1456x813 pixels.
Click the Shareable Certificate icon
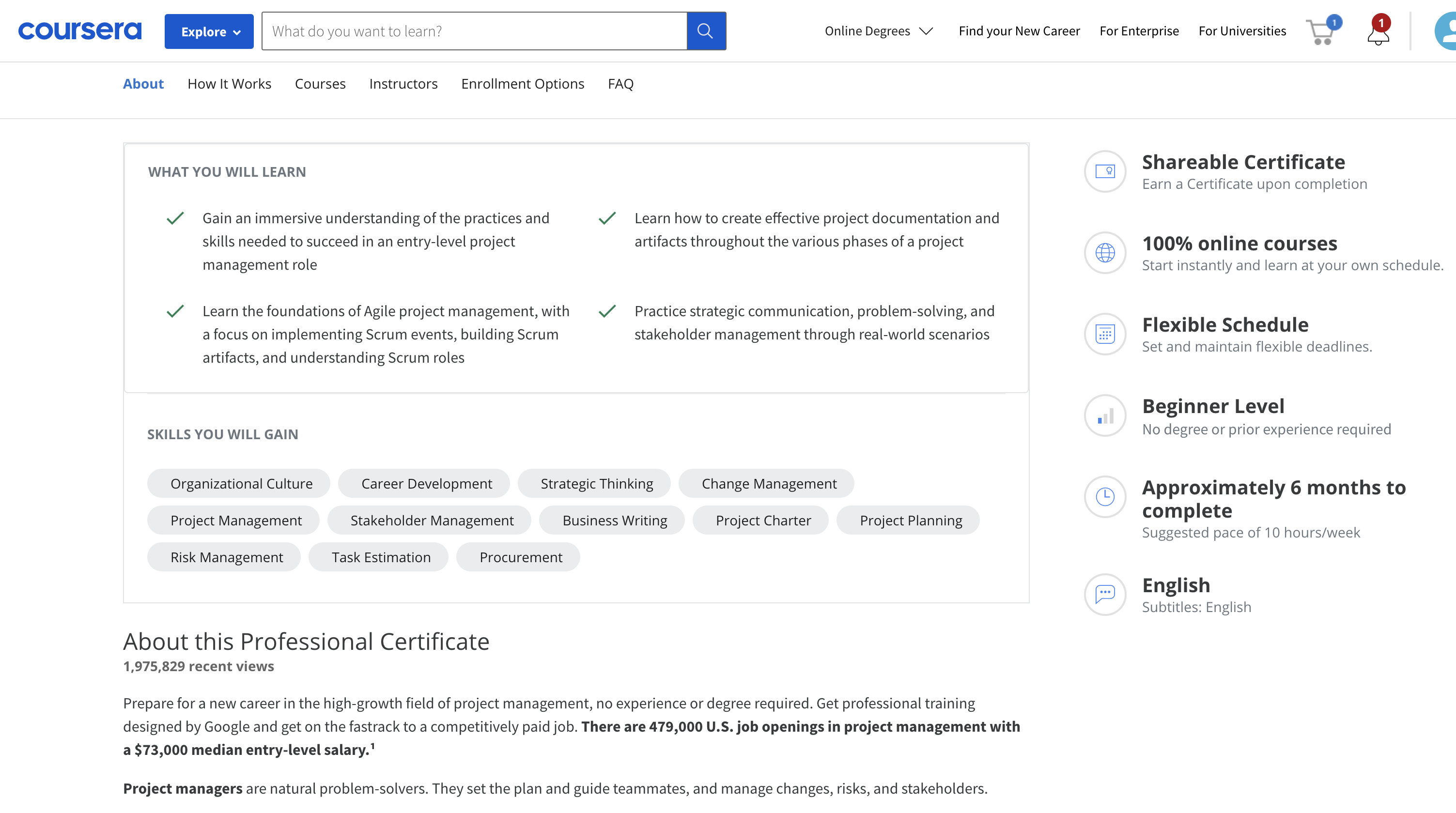tap(1104, 171)
